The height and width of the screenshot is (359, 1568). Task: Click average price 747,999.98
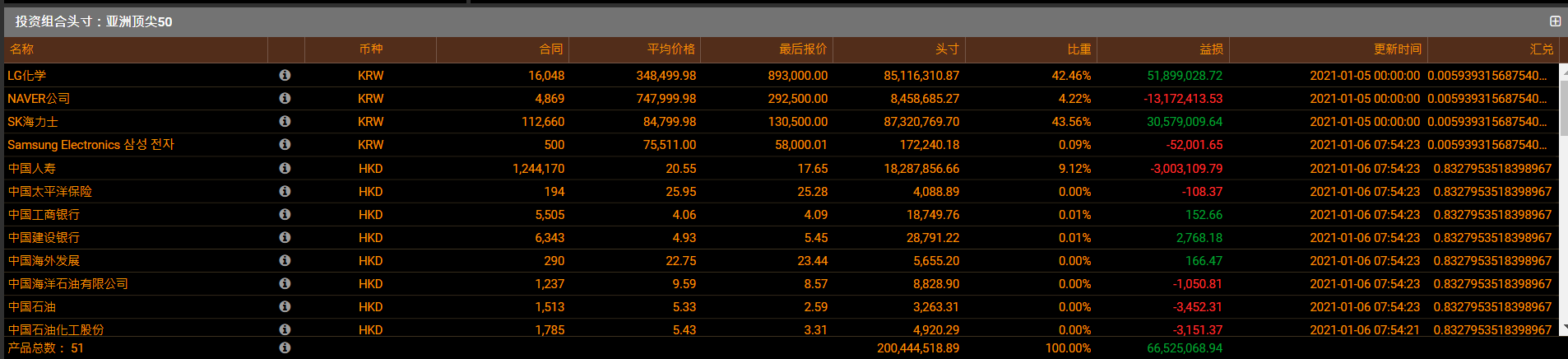[666, 98]
